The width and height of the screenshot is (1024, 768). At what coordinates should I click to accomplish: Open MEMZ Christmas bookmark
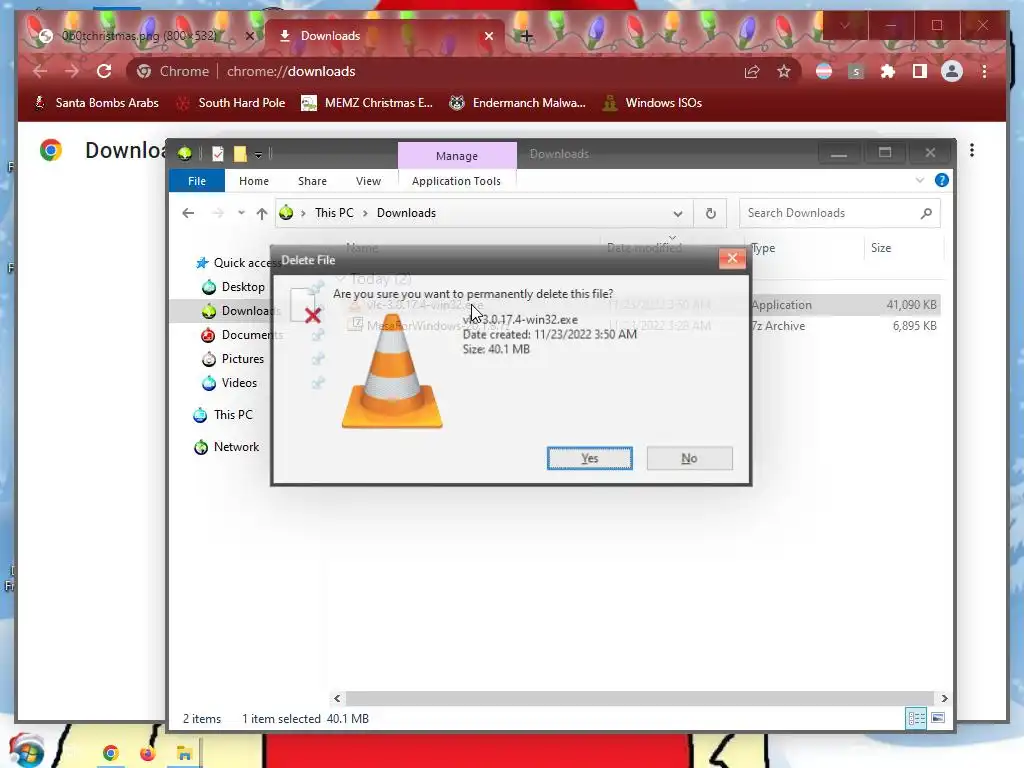(x=367, y=103)
